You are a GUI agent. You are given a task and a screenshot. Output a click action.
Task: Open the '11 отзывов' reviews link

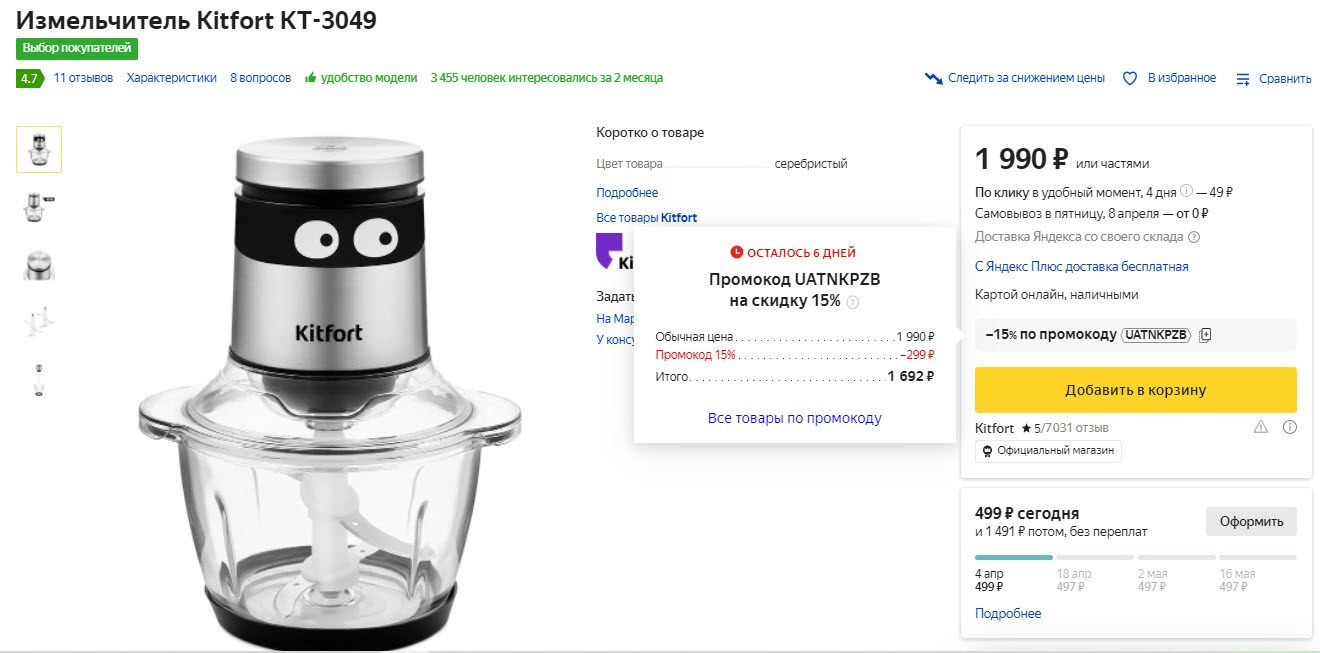point(83,78)
